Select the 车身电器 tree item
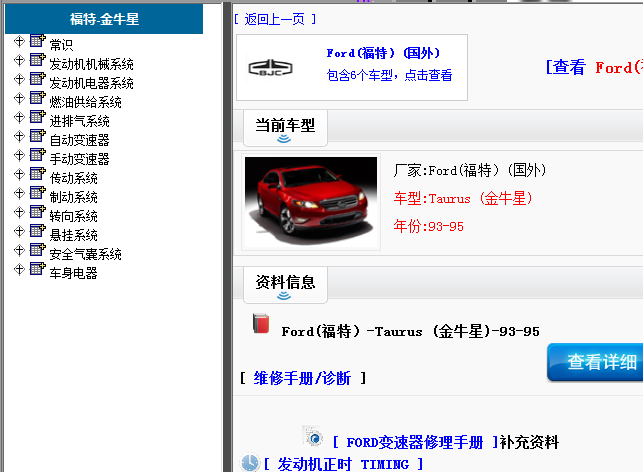Viewport: 643px width, 472px height. [x=73, y=273]
